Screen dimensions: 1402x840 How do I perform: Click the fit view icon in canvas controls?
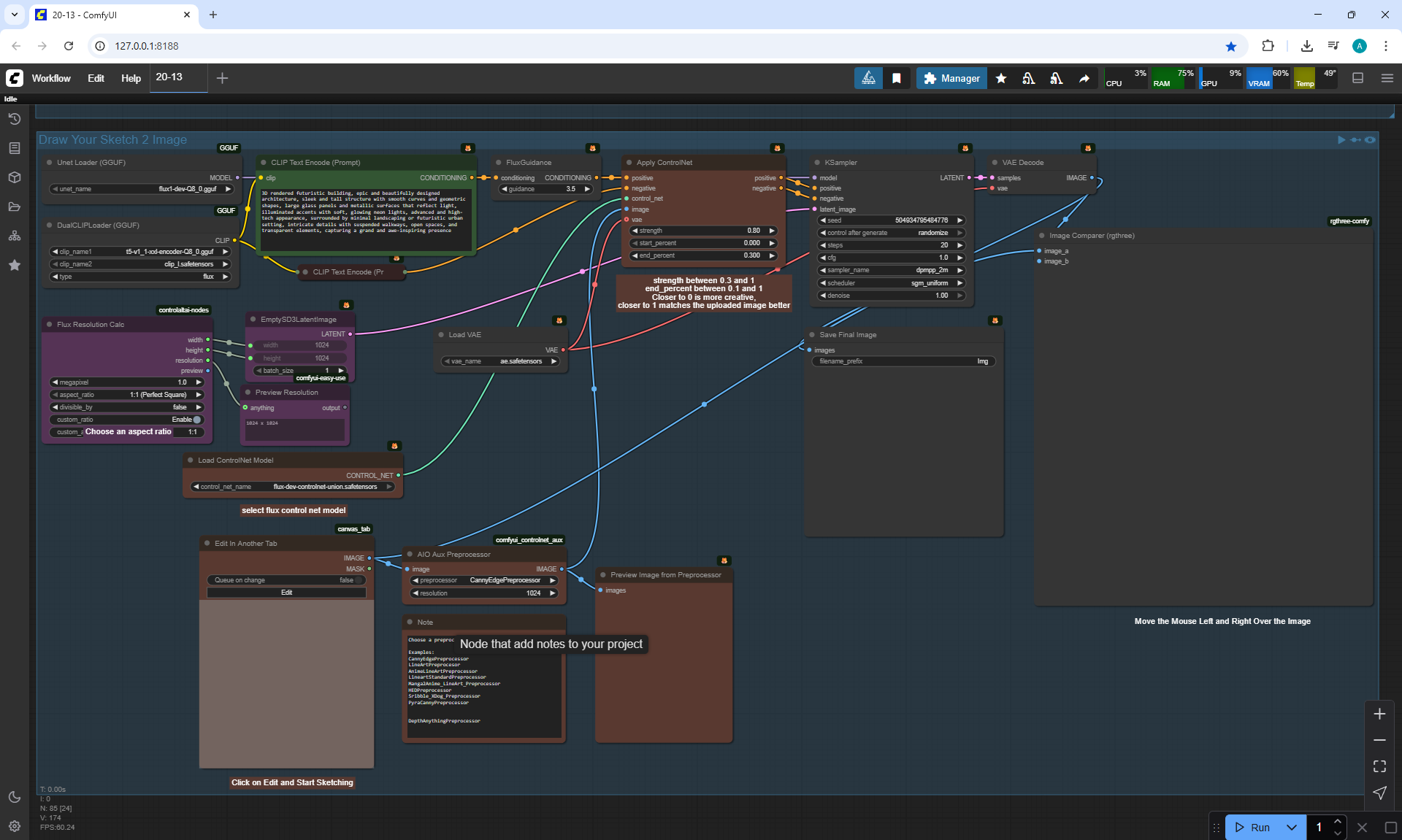(x=1379, y=766)
